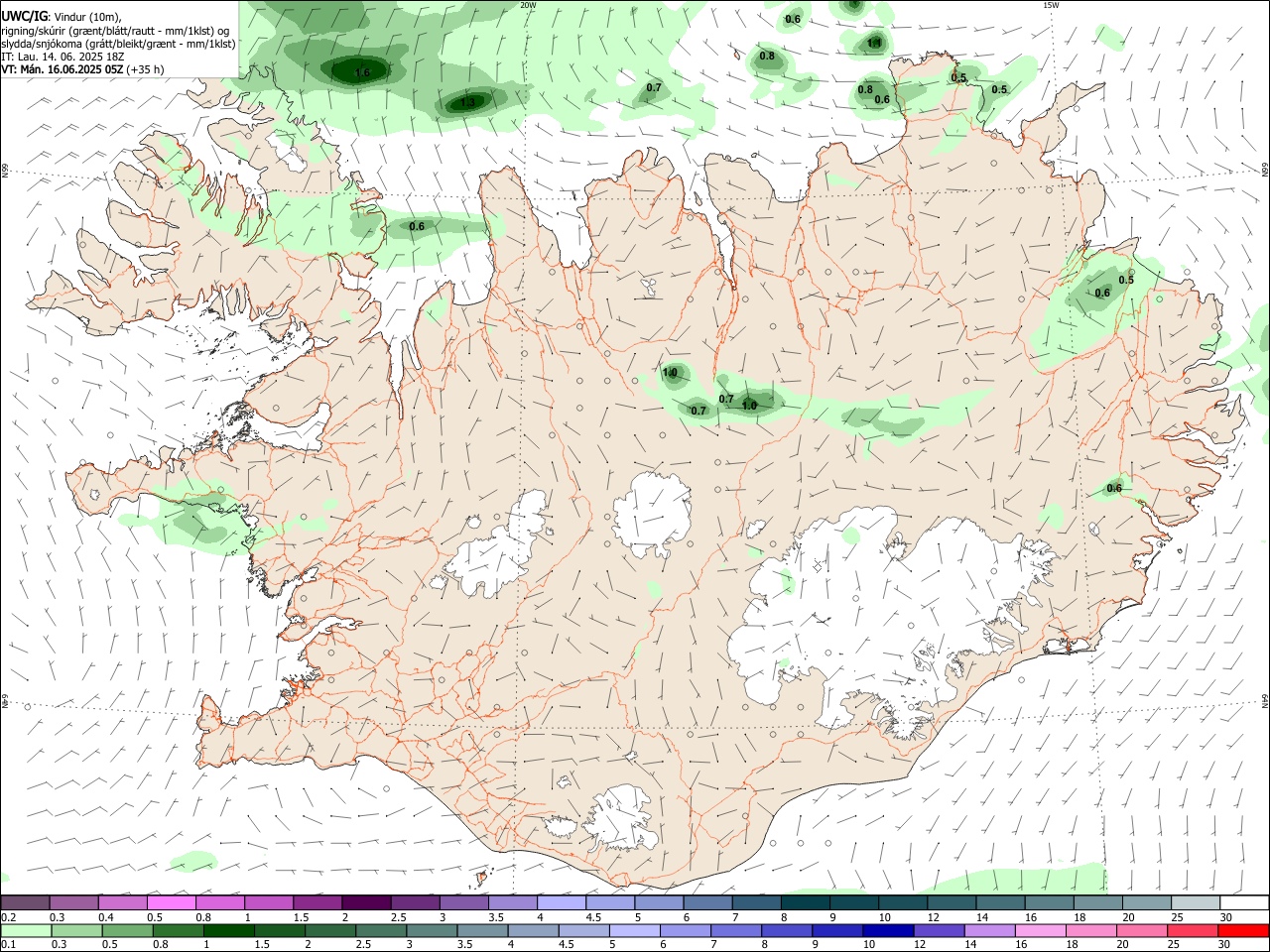Screen dimensions: 1270x952
Task: Click the swatch labeled 25 in the bottom rain legend
Action: click(x=1193, y=930)
